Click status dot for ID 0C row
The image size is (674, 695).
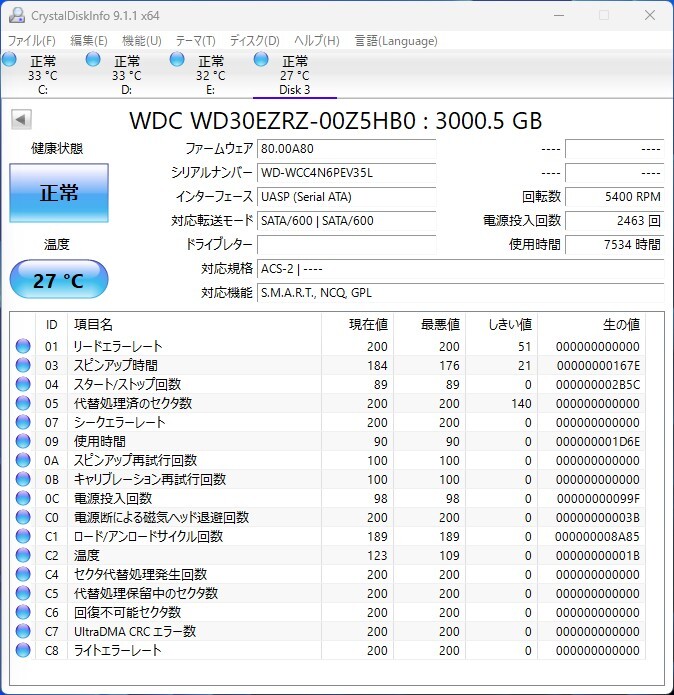tap(23, 499)
